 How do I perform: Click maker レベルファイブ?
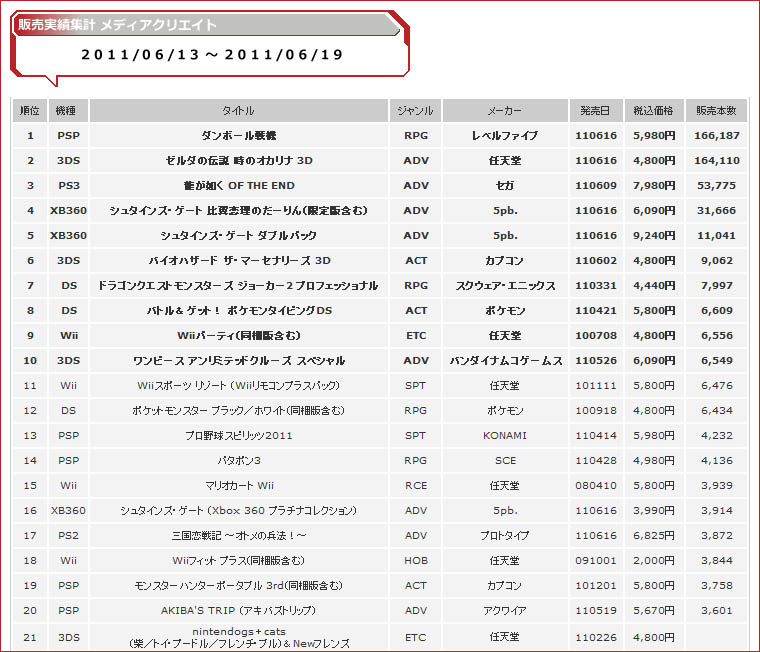[505, 136]
